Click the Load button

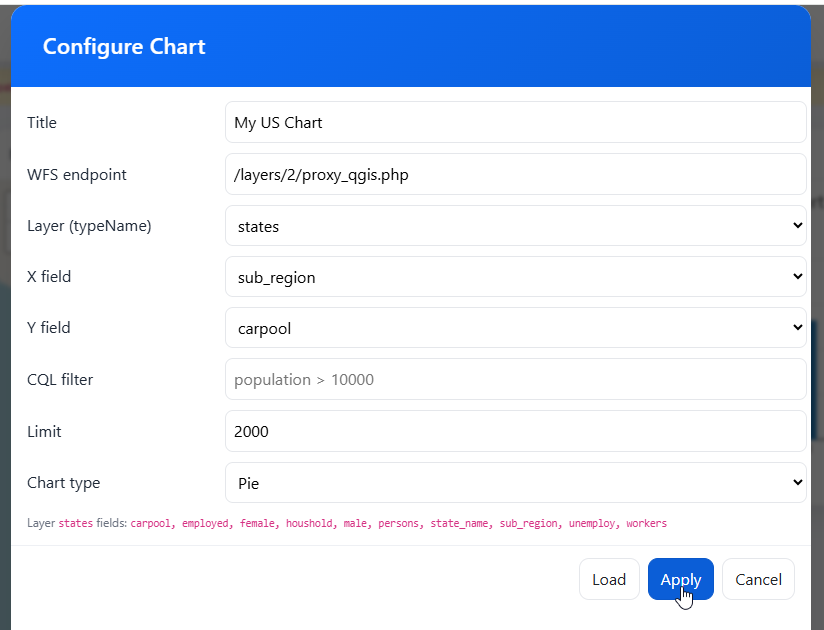(609, 579)
